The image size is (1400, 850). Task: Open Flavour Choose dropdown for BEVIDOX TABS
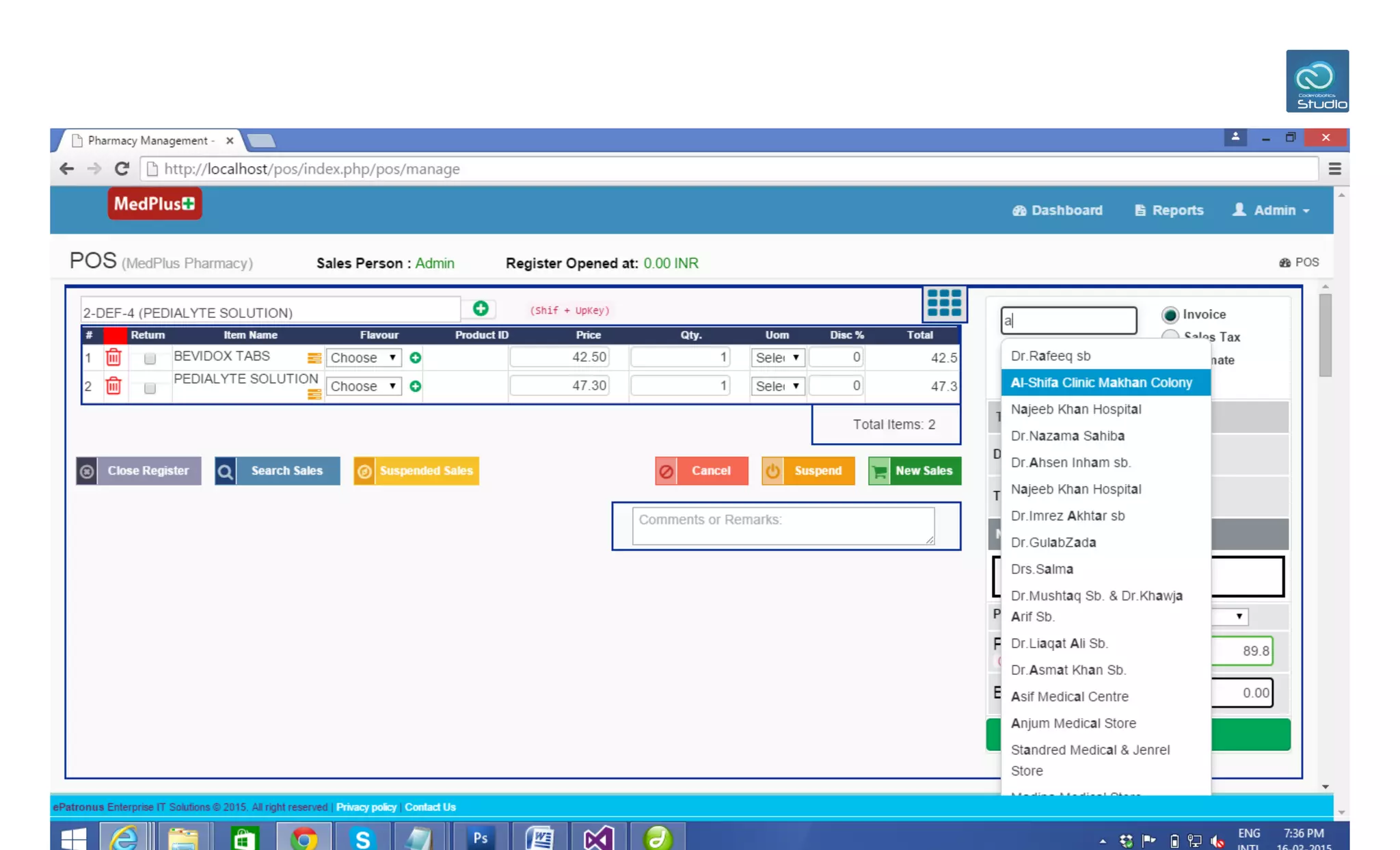(x=363, y=358)
